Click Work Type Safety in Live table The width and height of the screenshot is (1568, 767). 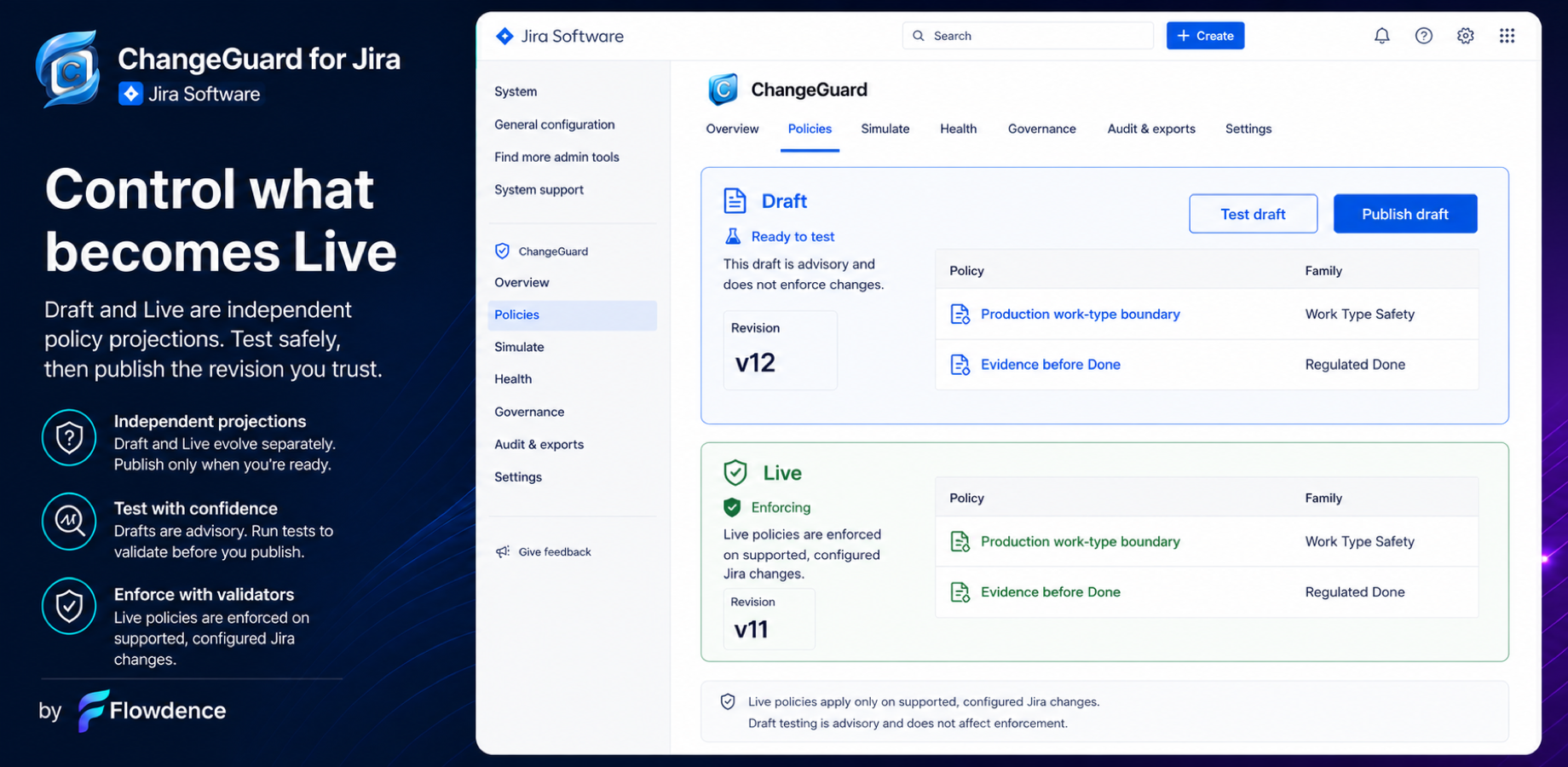coord(1359,542)
